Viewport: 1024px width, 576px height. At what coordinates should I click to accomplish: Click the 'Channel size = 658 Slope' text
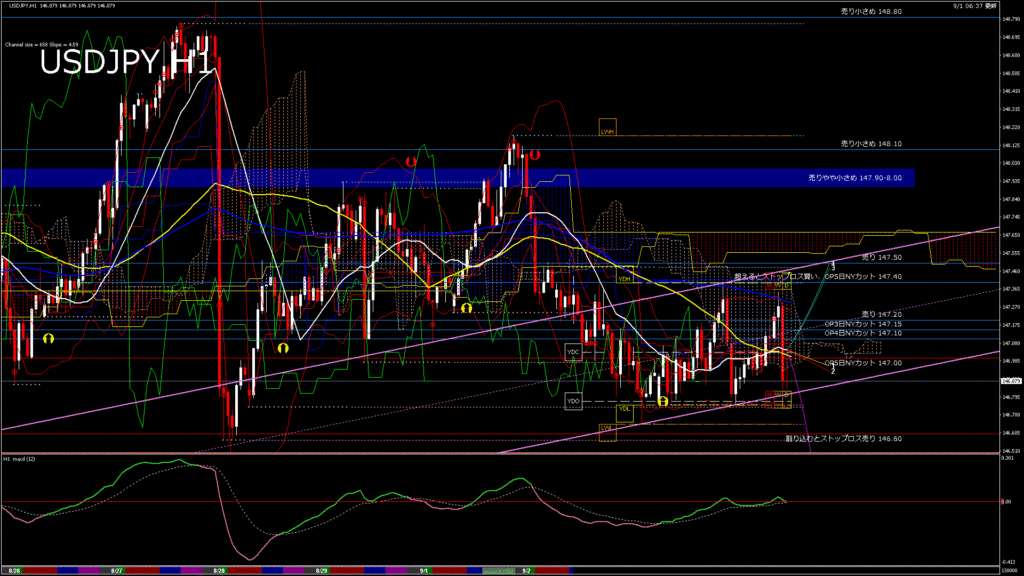(x=42, y=45)
